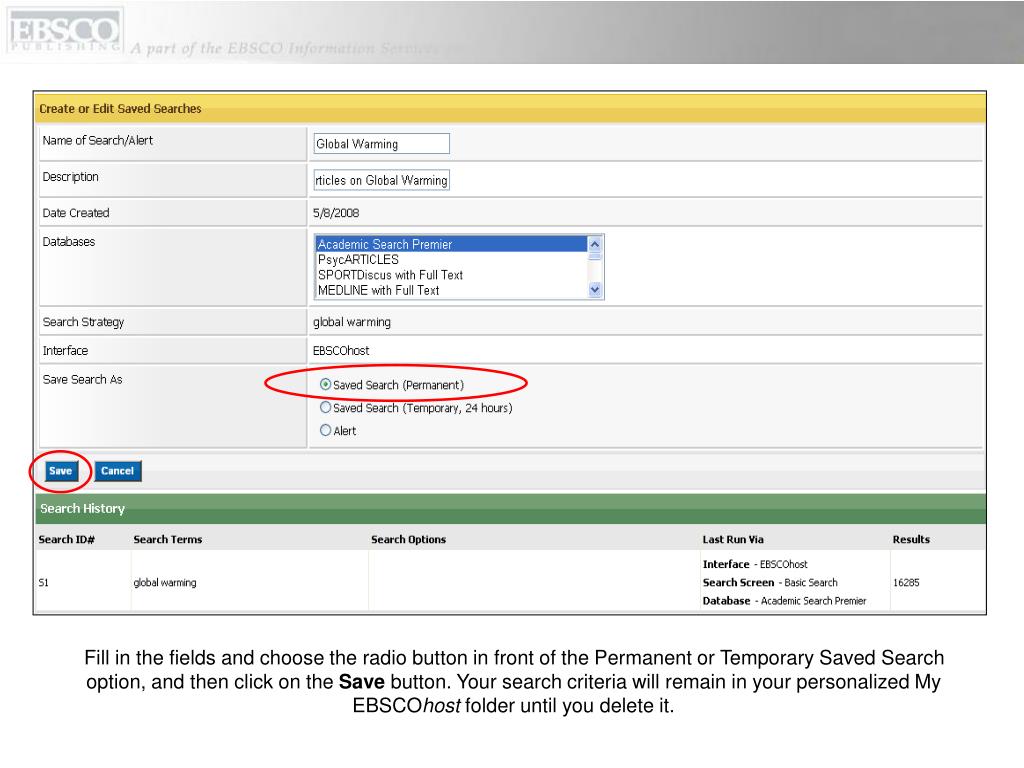Click the Search History section header
1024x768 pixels.
tap(511, 509)
